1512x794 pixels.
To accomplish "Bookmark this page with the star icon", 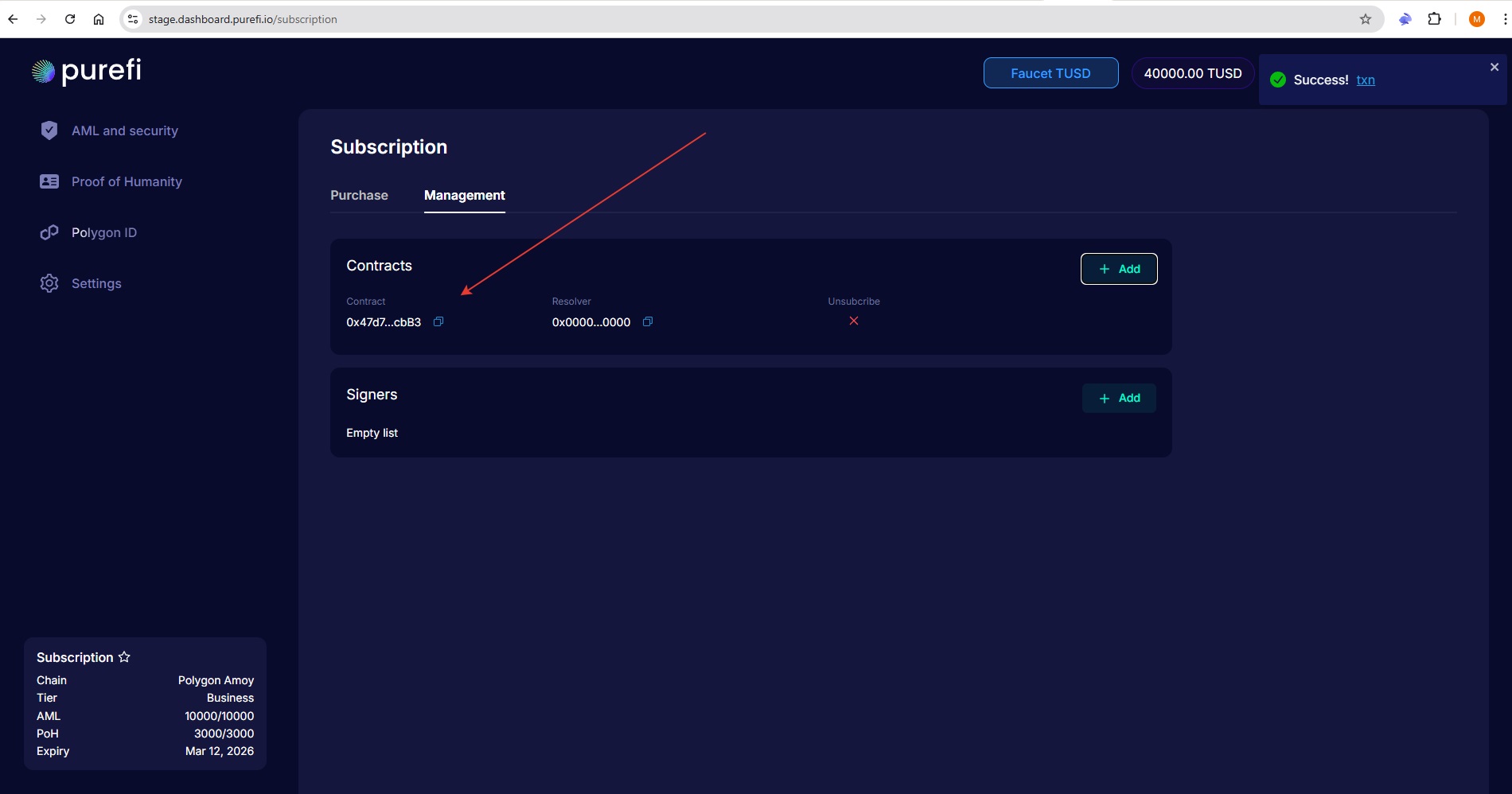I will [x=1365, y=19].
